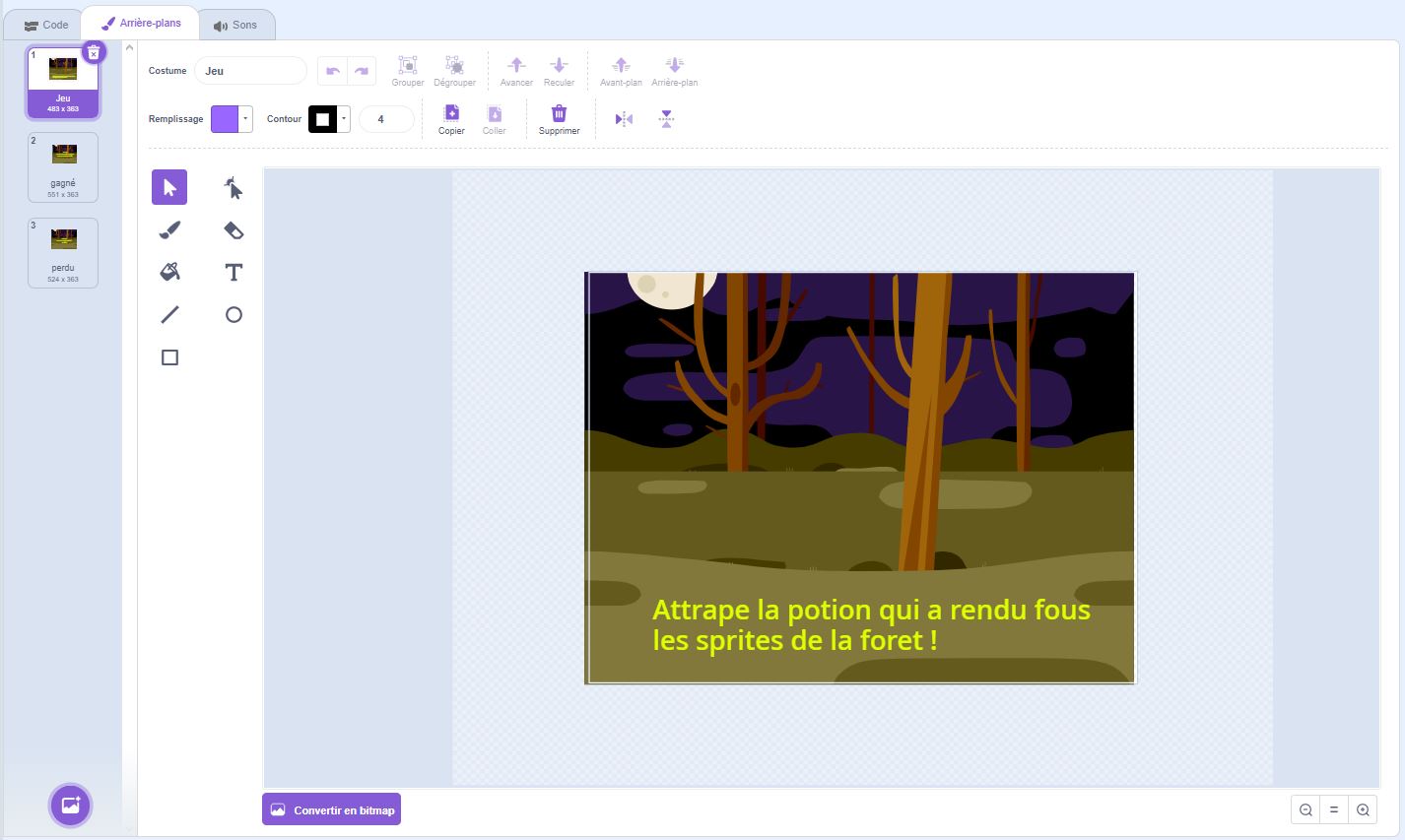Open the Sons tab
The width and height of the screenshot is (1405, 840).
pos(235,25)
